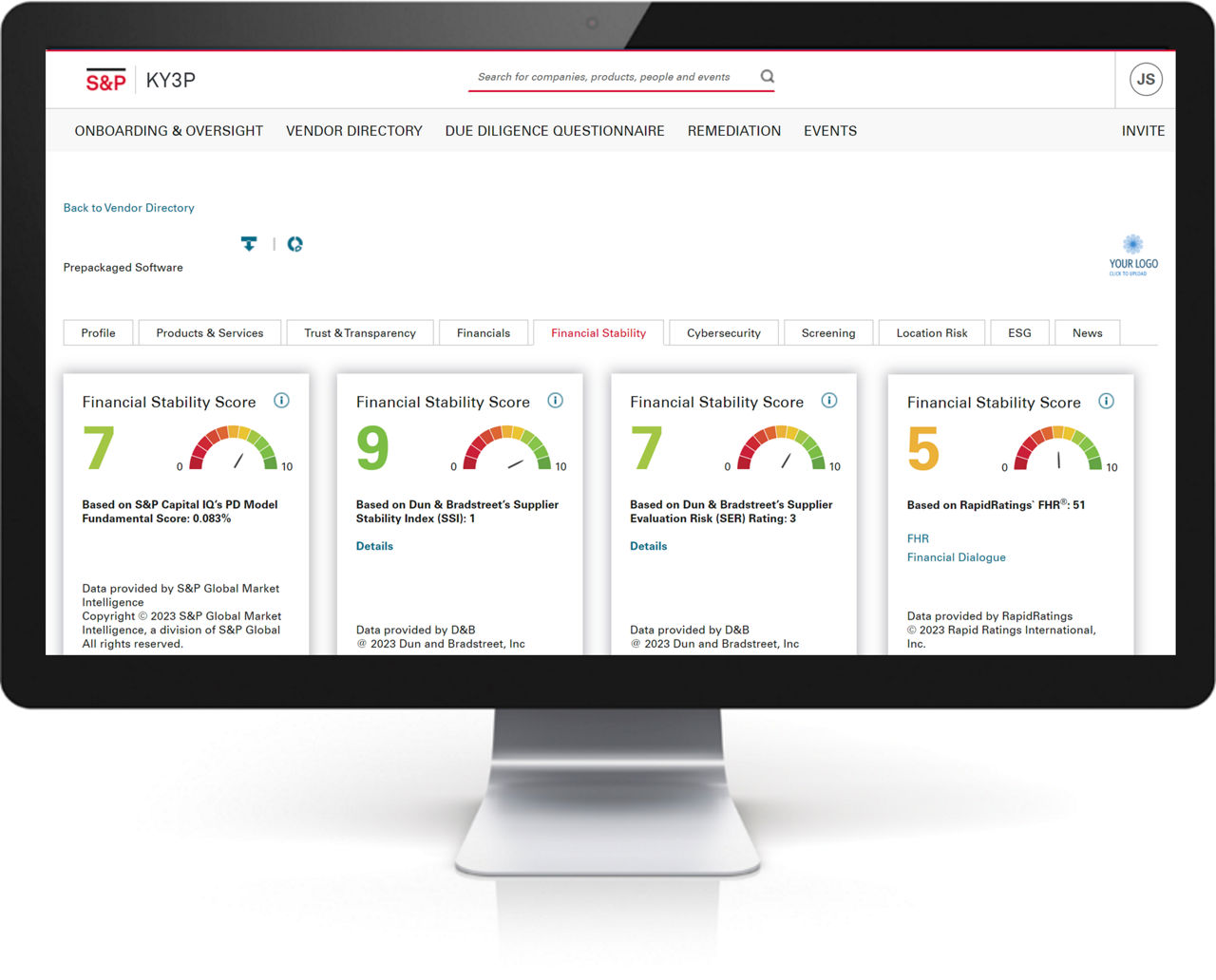Open info icon on the RapidRatings FHR card
Viewport: 1216px width, 980px height.
pyautogui.click(x=1107, y=401)
